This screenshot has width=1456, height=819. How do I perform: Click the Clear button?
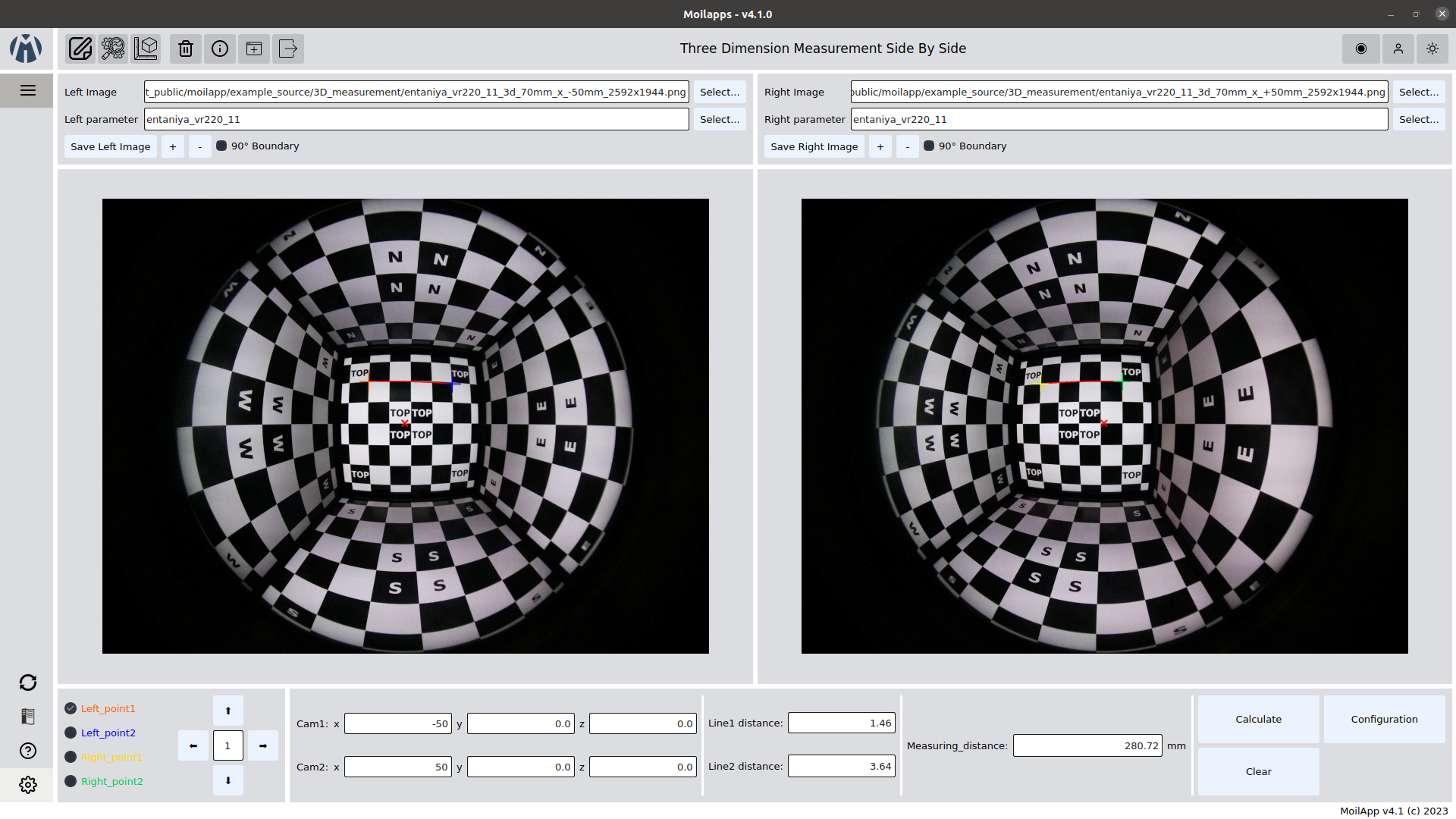(x=1259, y=771)
